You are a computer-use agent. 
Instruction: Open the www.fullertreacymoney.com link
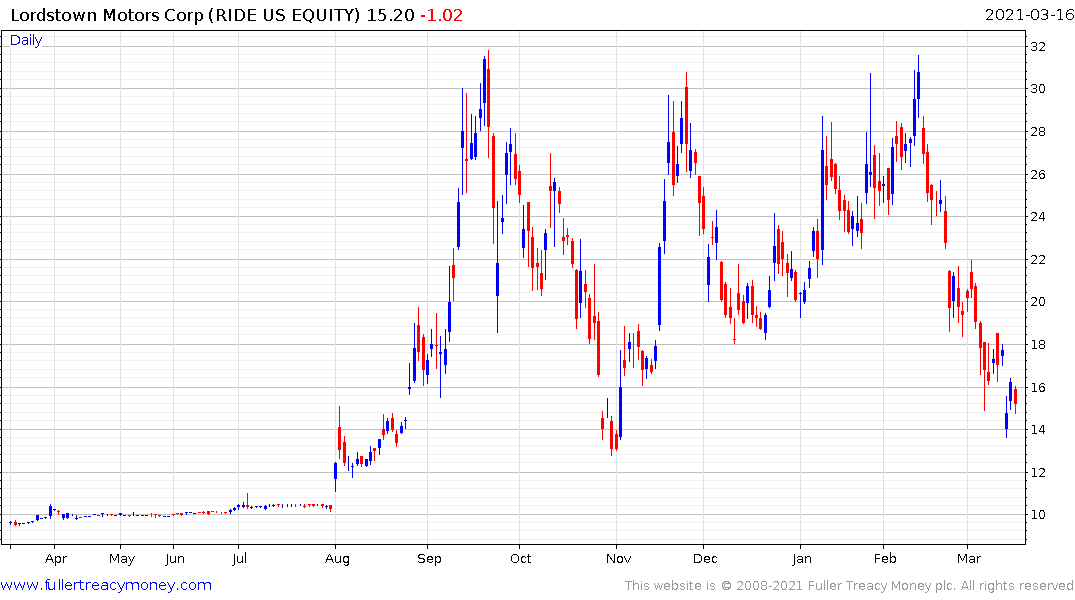point(106,585)
